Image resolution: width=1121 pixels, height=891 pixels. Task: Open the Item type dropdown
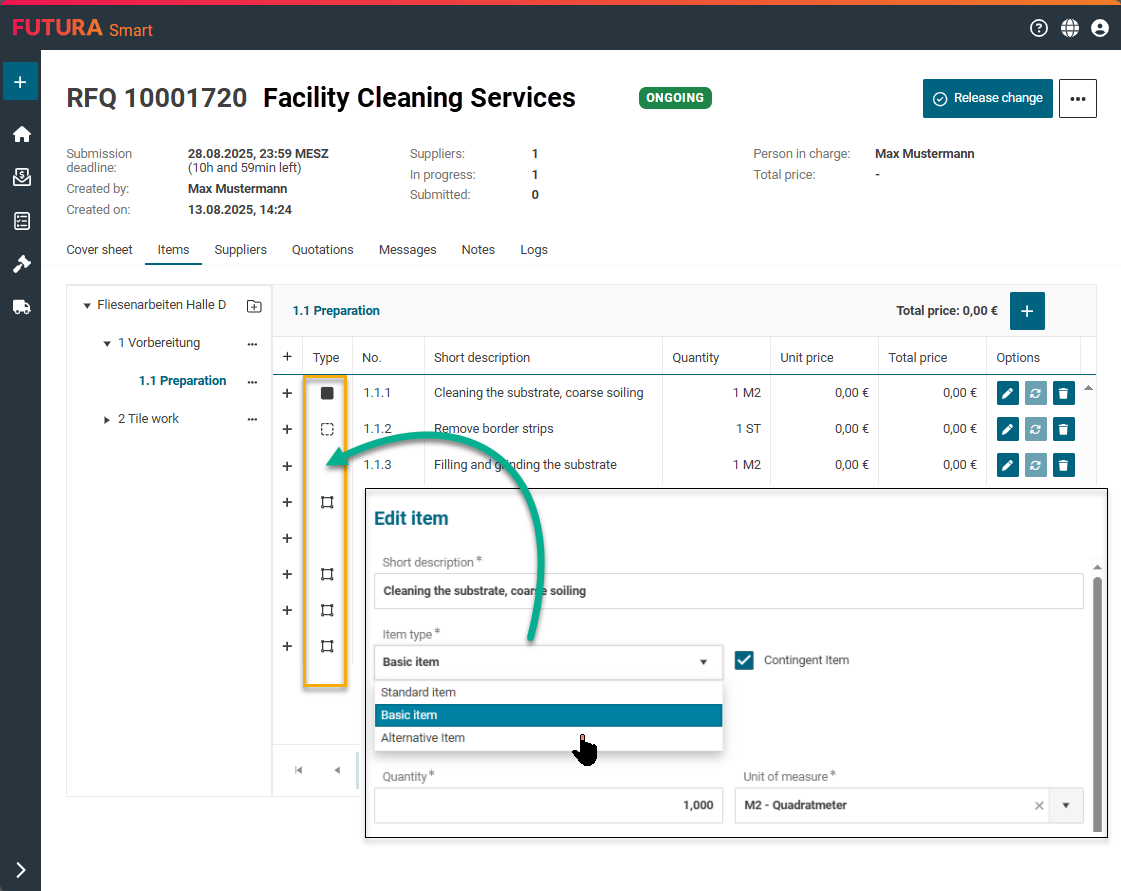[548, 662]
